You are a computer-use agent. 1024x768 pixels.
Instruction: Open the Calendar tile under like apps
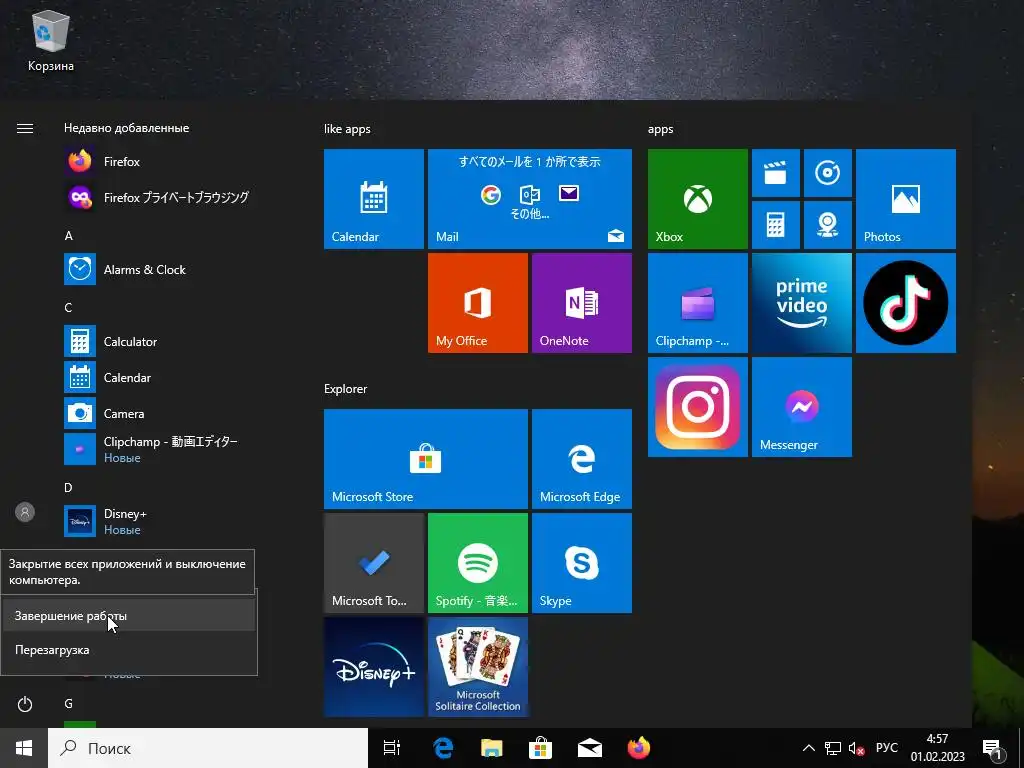point(374,199)
